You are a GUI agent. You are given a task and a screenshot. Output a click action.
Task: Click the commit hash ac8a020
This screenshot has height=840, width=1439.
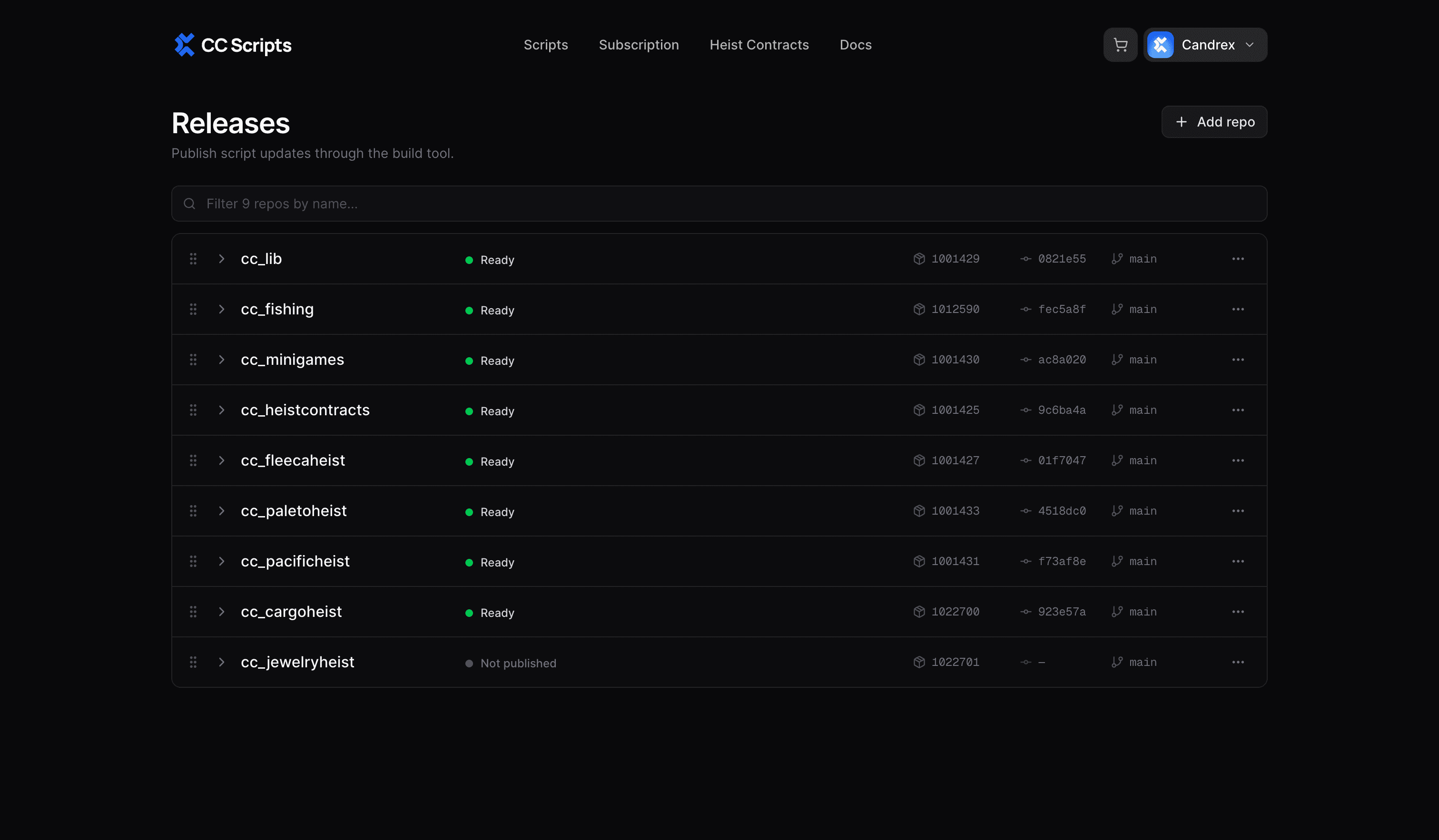(1062, 360)
